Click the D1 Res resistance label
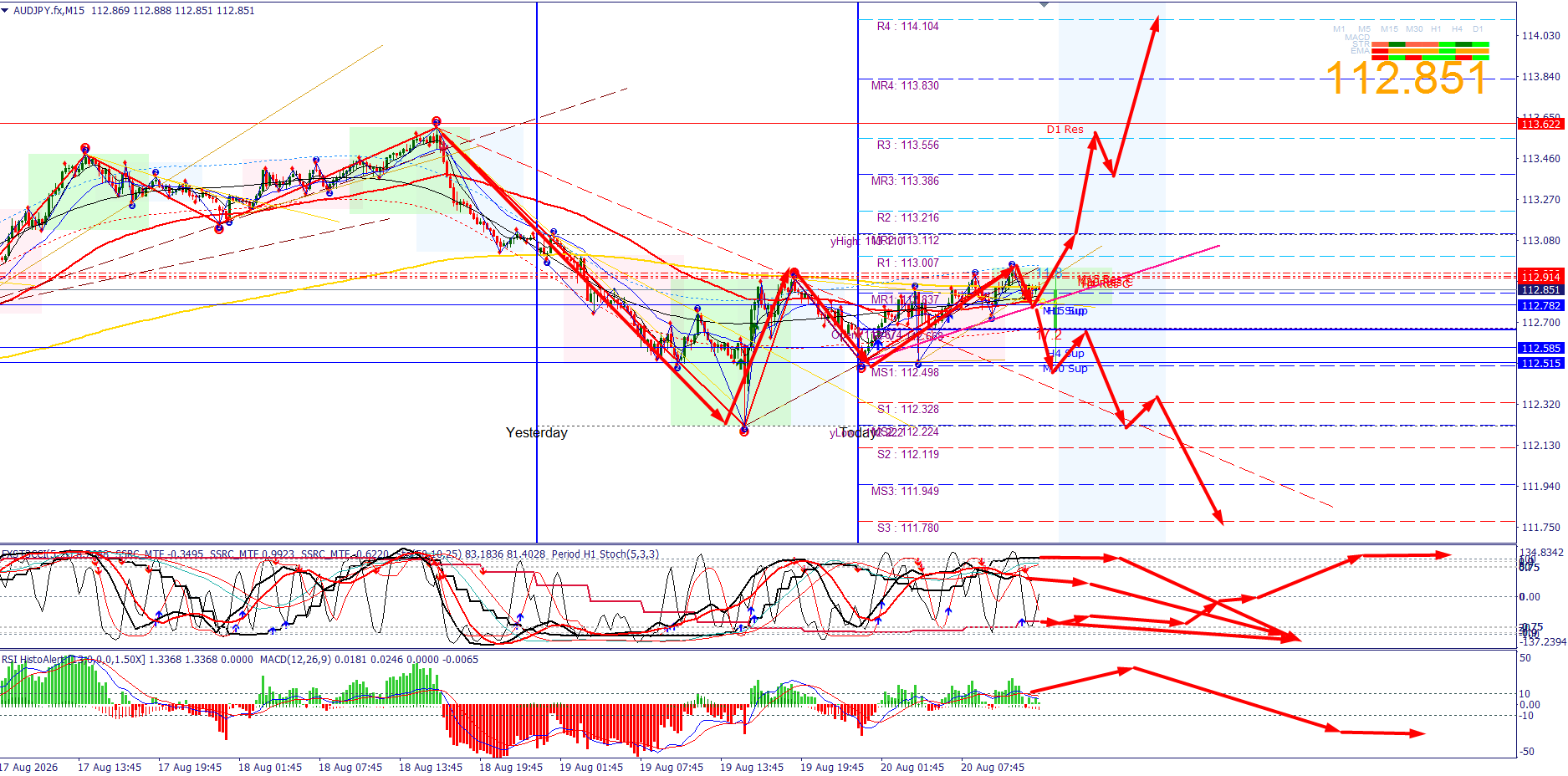1568x776 pixels. (x=1065, y=130)
